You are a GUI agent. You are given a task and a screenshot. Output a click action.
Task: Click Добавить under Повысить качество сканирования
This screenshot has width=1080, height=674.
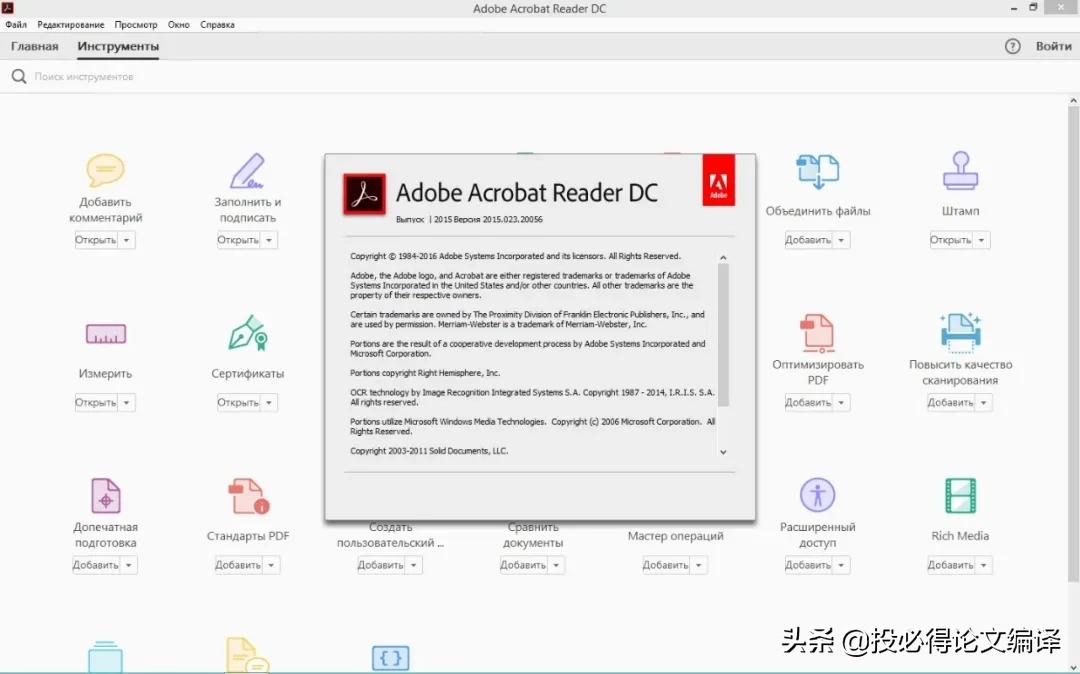(x=951, y=403)
